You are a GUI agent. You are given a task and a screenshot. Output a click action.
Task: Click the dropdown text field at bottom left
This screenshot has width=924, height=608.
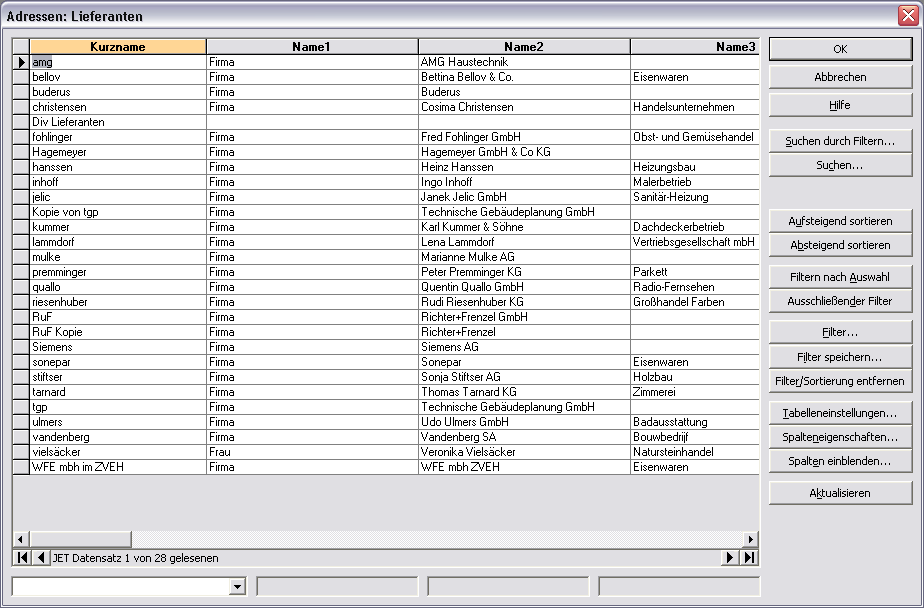121,586
